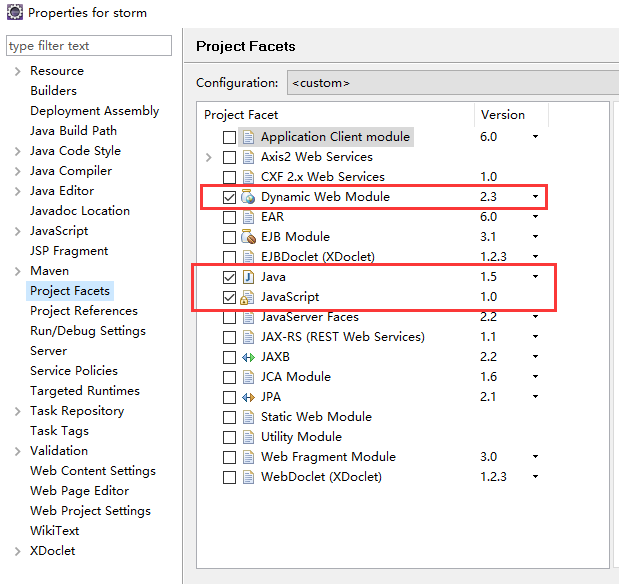
Task: Select Web Project Settings page
Action: pos(90,511)
